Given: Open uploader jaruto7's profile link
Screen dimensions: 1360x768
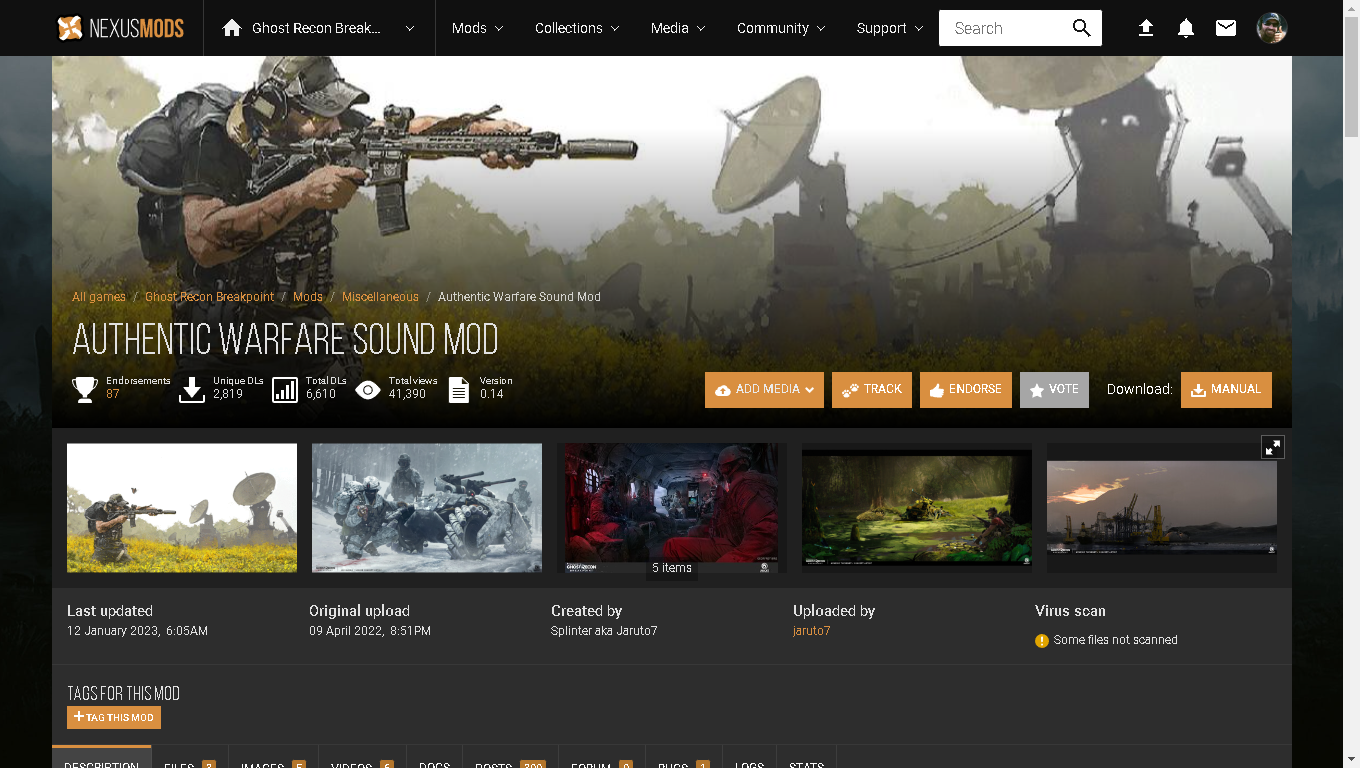Looking at the screenshot, I should [x=812, y=631].
